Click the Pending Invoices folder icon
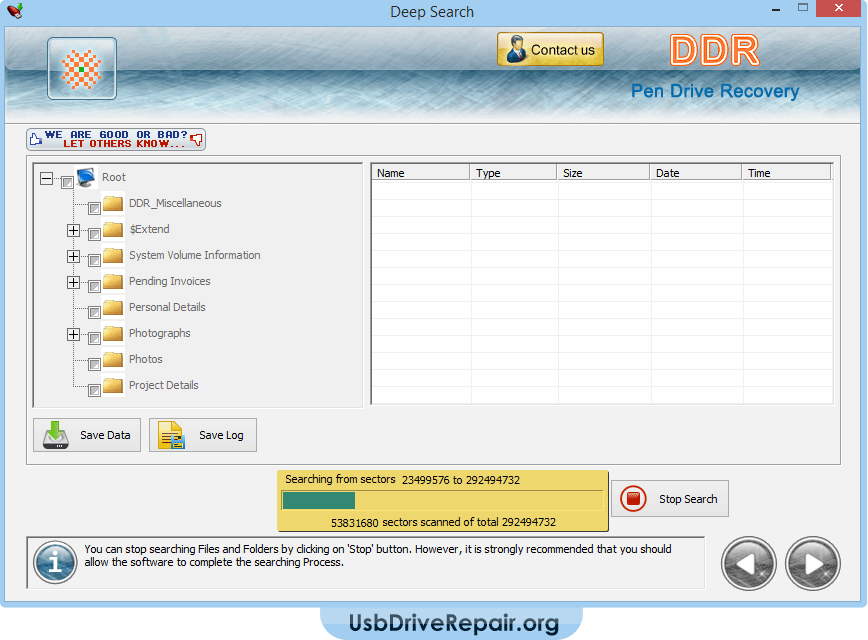 (x=113, y=281)
